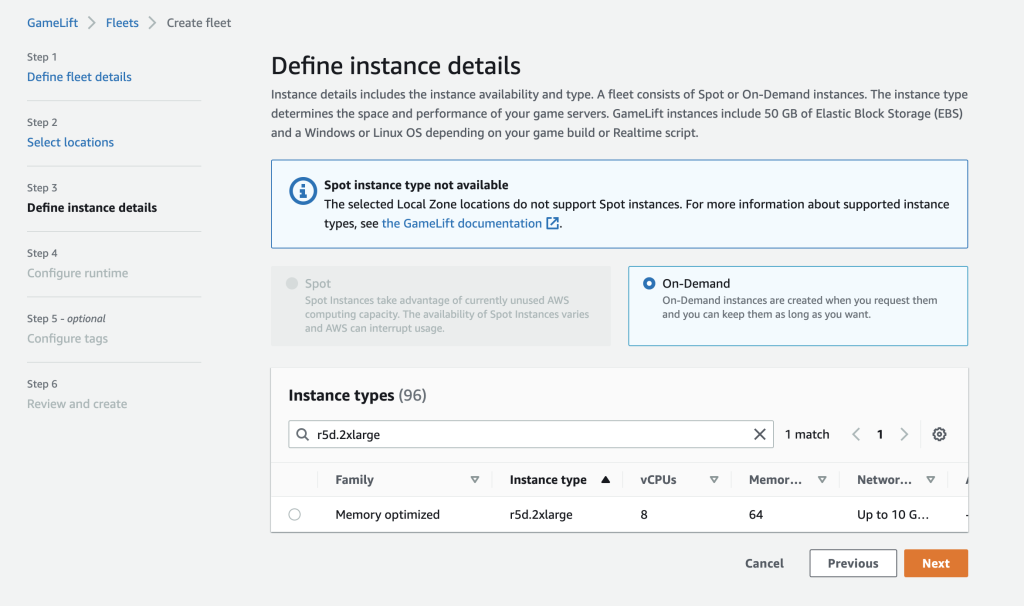Viewport: 1024px width, 606px height.
Task: Open the Memory column filter dropdown
Action: point(823,479)
